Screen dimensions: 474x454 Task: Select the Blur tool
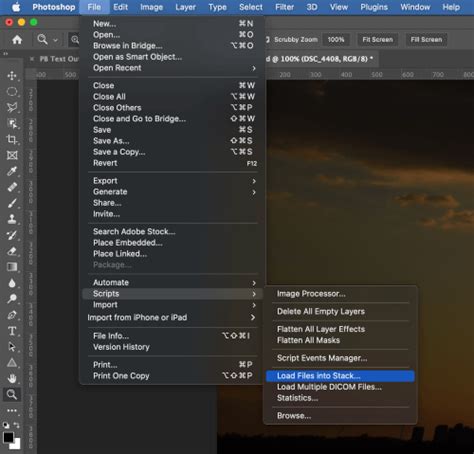[x=12, y=283]
